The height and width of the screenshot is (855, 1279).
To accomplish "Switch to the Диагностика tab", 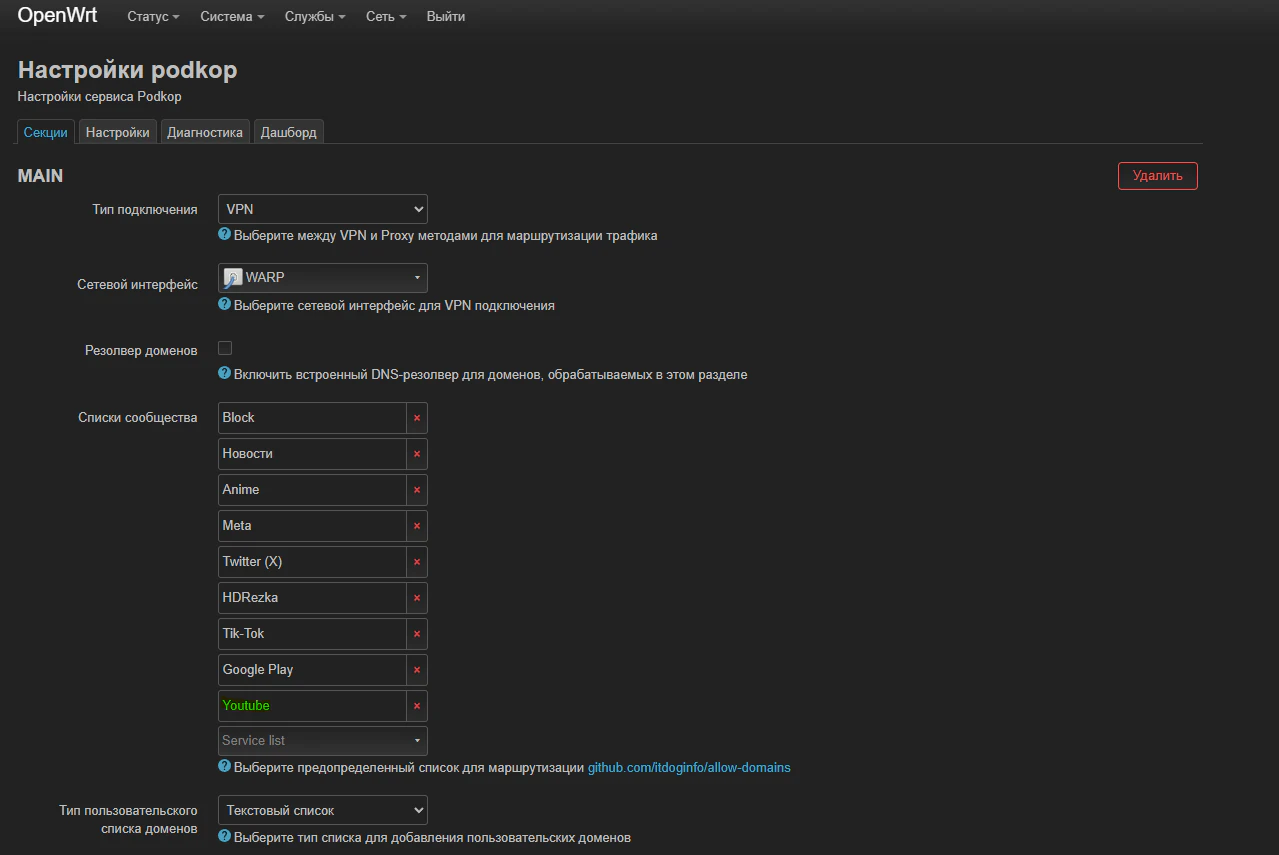I will 205,132.
